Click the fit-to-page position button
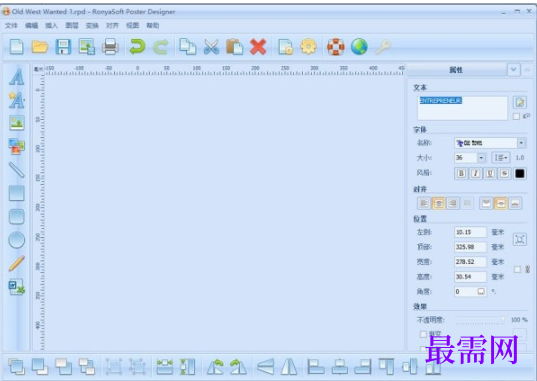This screenshot has height=381, width=537. pyautogui.click(x=519, y=239)
